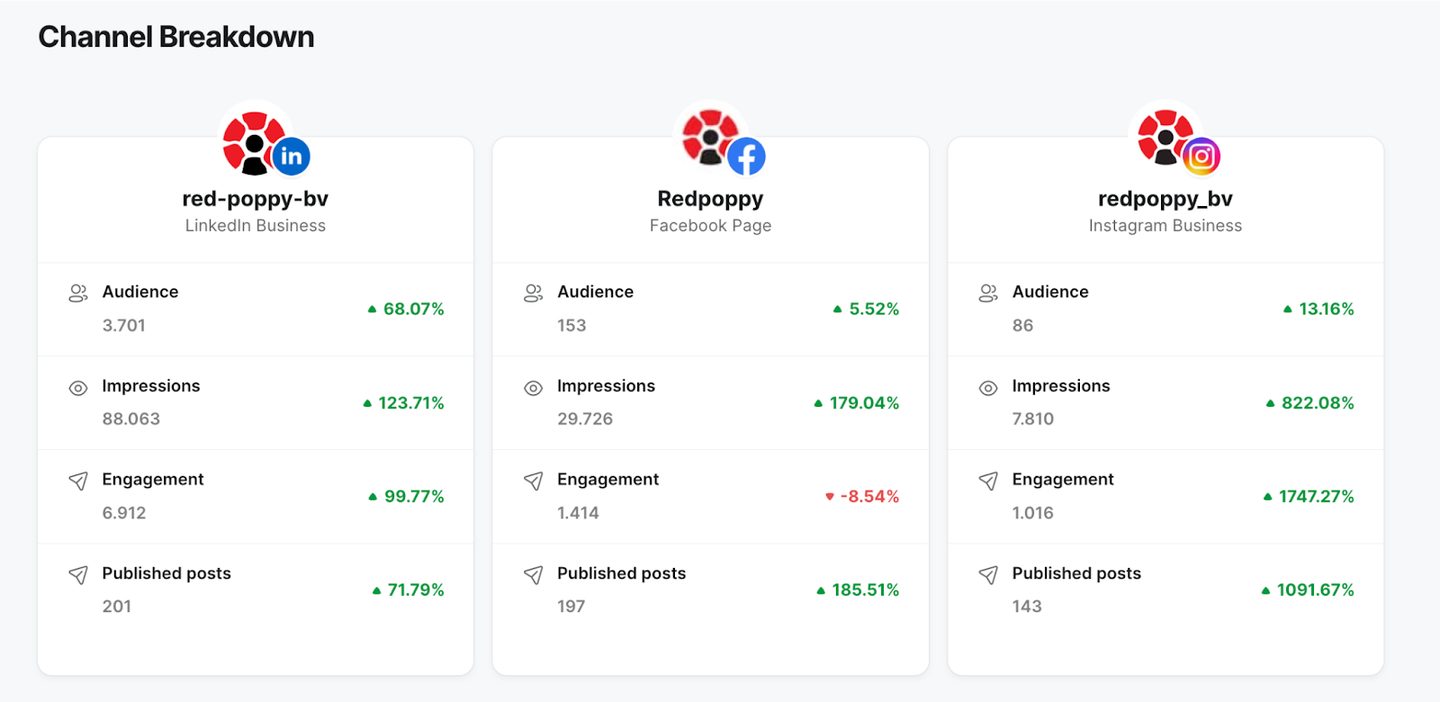
Task: Click the 123.71% LinkedIn impressions change
Action: (x=403, y=403)
